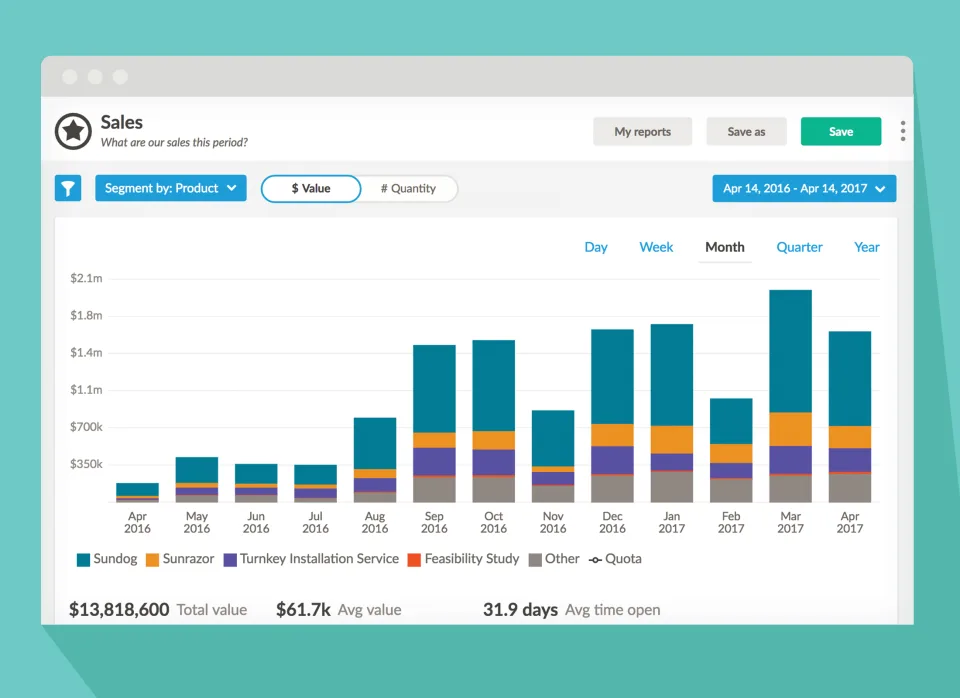Screen dimensions: 960x698
Task: Click the star Sales report icon
Action: pyautogui.click(x=73, y=131)
